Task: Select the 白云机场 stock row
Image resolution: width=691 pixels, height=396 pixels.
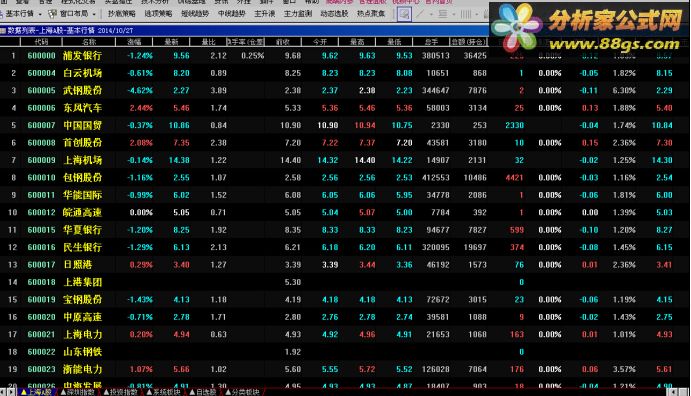Action: 346,73
